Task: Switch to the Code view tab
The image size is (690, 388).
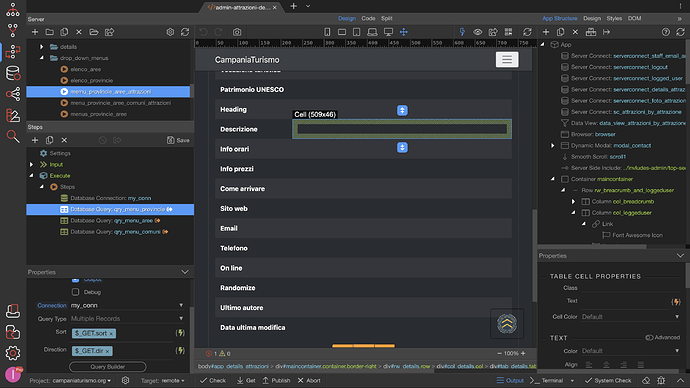Action: 368,18
